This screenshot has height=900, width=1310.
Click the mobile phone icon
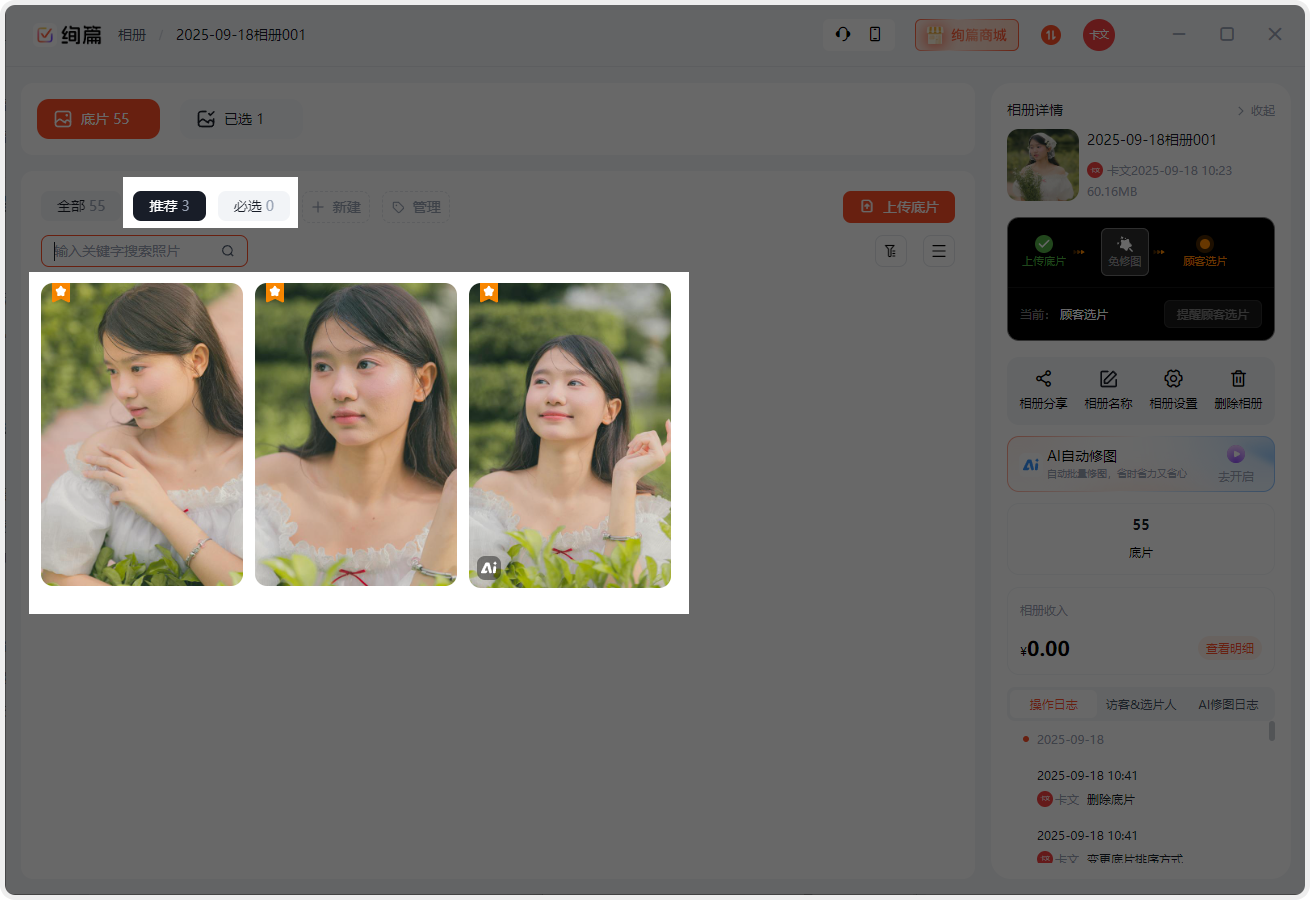(x=875, y=34)
